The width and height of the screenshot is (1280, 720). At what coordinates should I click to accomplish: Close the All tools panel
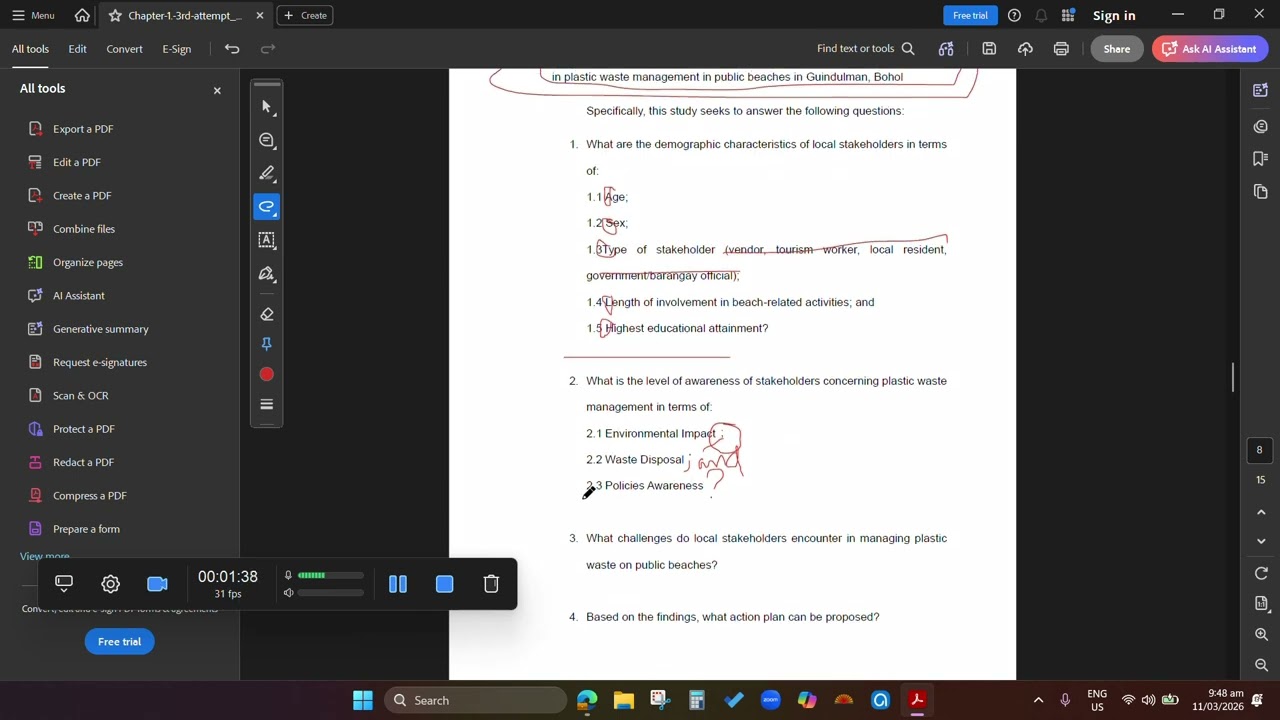point(217,90)
